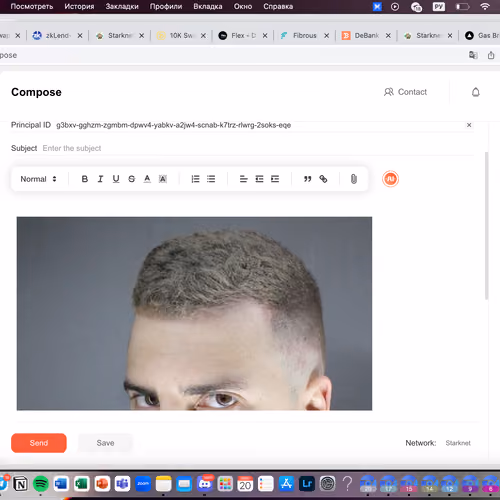This screenshot has width=500, height=500.
Task: Increase indent of the paragraph
Action: [x=275, y=179]
